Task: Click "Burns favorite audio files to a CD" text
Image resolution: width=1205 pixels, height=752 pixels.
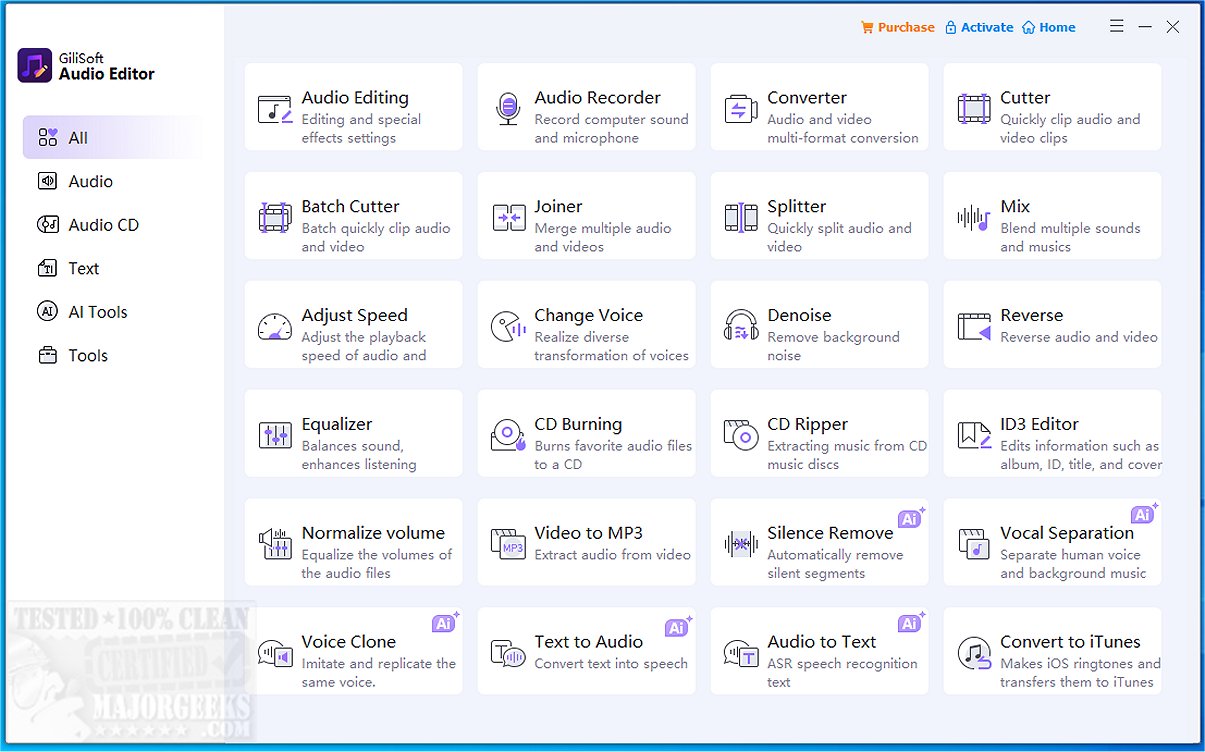Action: pyautogui.click(x=613, y=456)
